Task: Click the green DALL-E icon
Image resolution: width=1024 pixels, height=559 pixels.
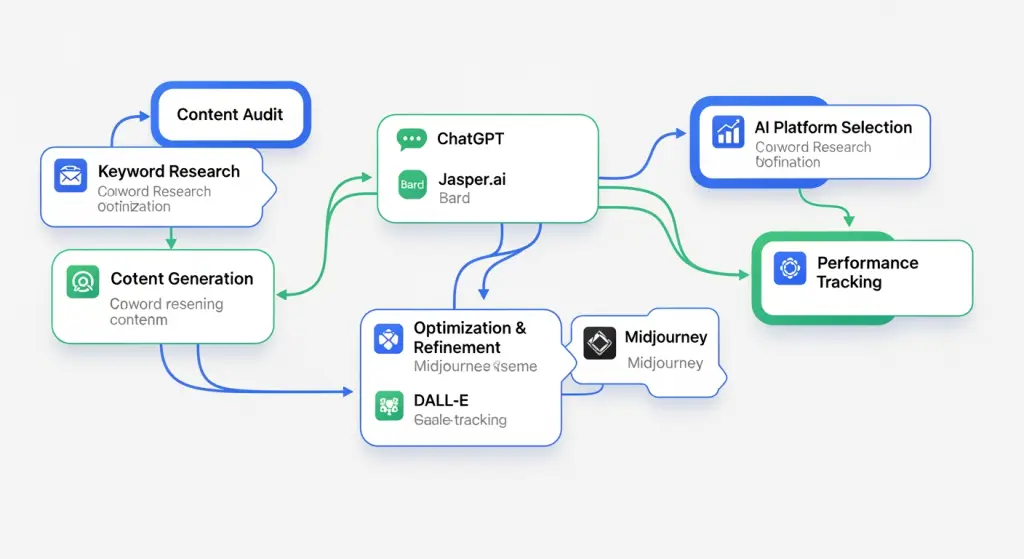Action: pos(388,405)
